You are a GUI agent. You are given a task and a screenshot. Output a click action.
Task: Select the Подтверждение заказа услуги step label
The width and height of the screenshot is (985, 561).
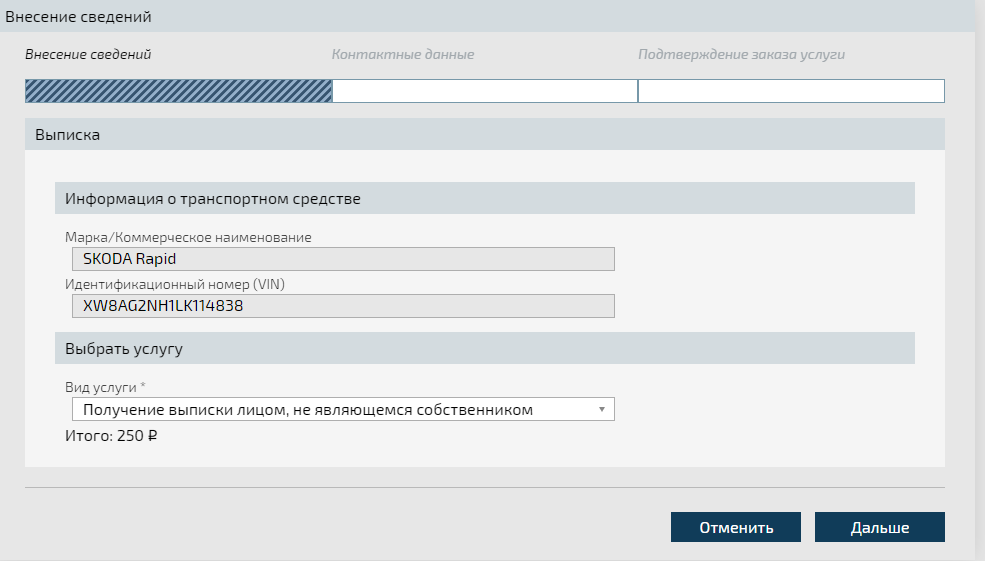point(741,54)
